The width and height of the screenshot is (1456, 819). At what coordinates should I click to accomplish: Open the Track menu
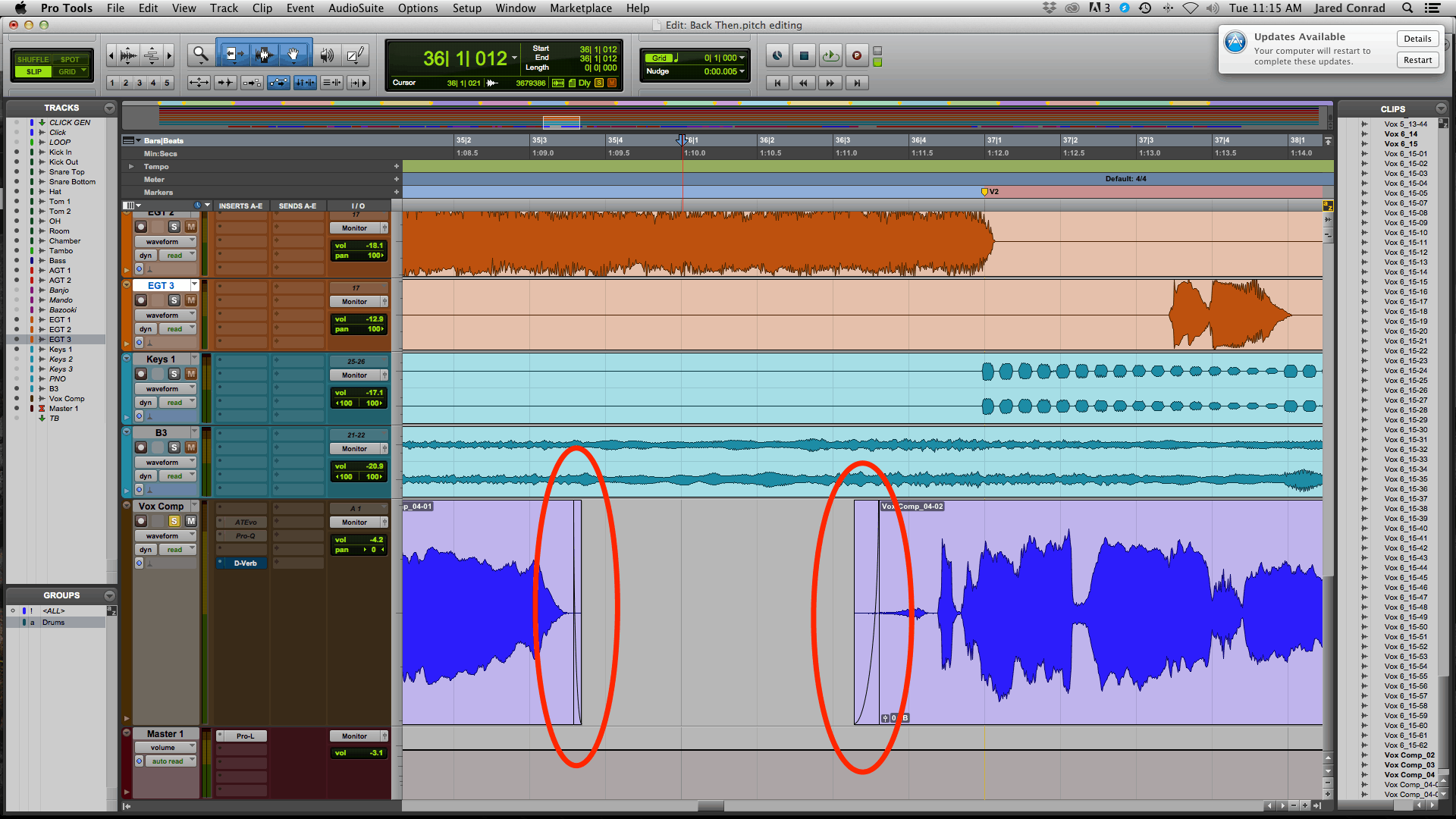pyautogui.click(x=224, y=8)
